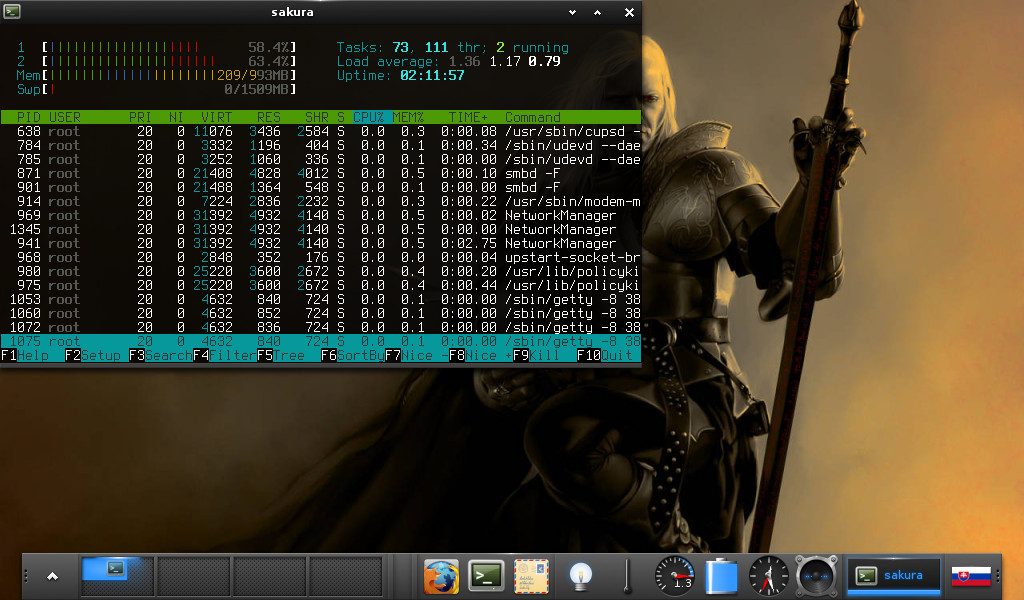Image resolution: width=1024 pixels, height=600 pixels.
Task: Shade the sakura window with the down chevron
Action: [x=572, y=12]
